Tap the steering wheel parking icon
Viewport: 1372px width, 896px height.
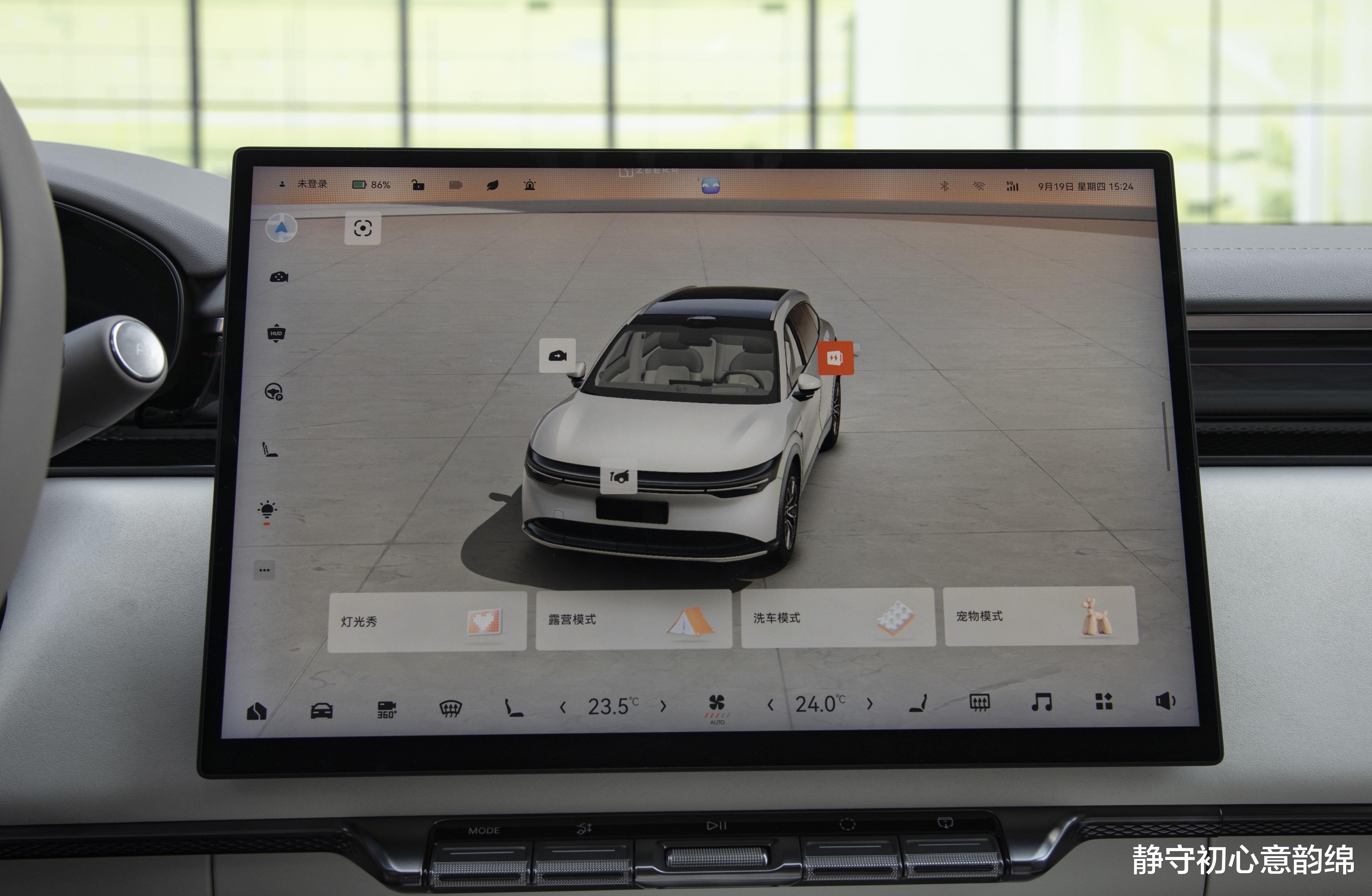(274, 392)
